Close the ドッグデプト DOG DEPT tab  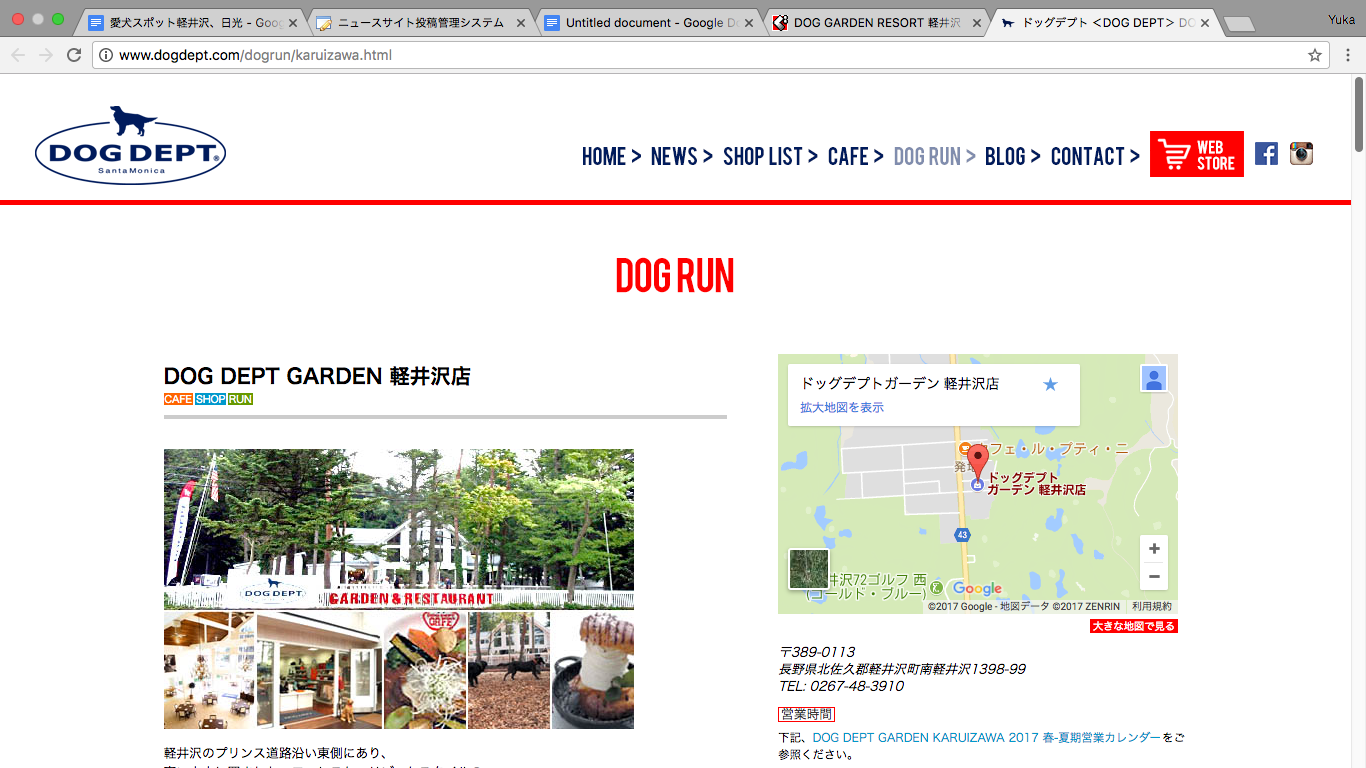click(x=1204, y=23)
